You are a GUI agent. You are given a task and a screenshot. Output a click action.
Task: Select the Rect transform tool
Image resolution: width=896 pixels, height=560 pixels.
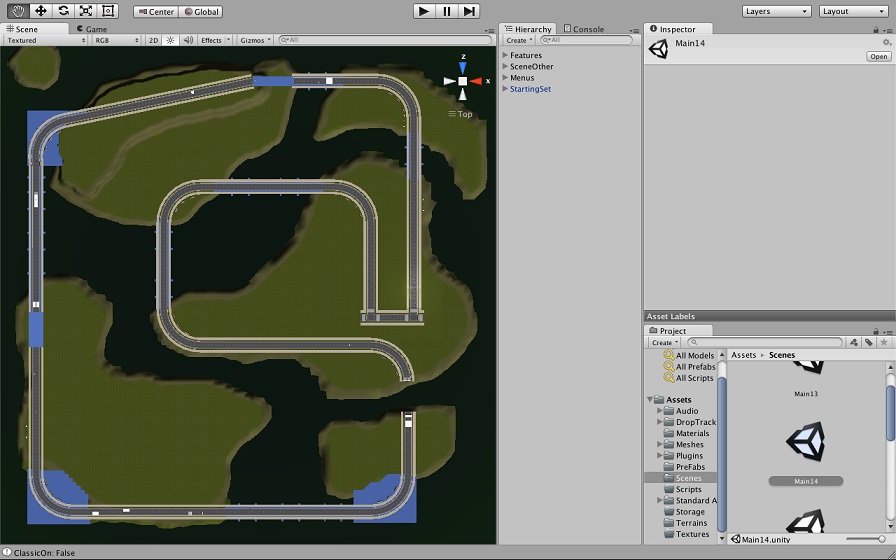[x=108, y=10]
